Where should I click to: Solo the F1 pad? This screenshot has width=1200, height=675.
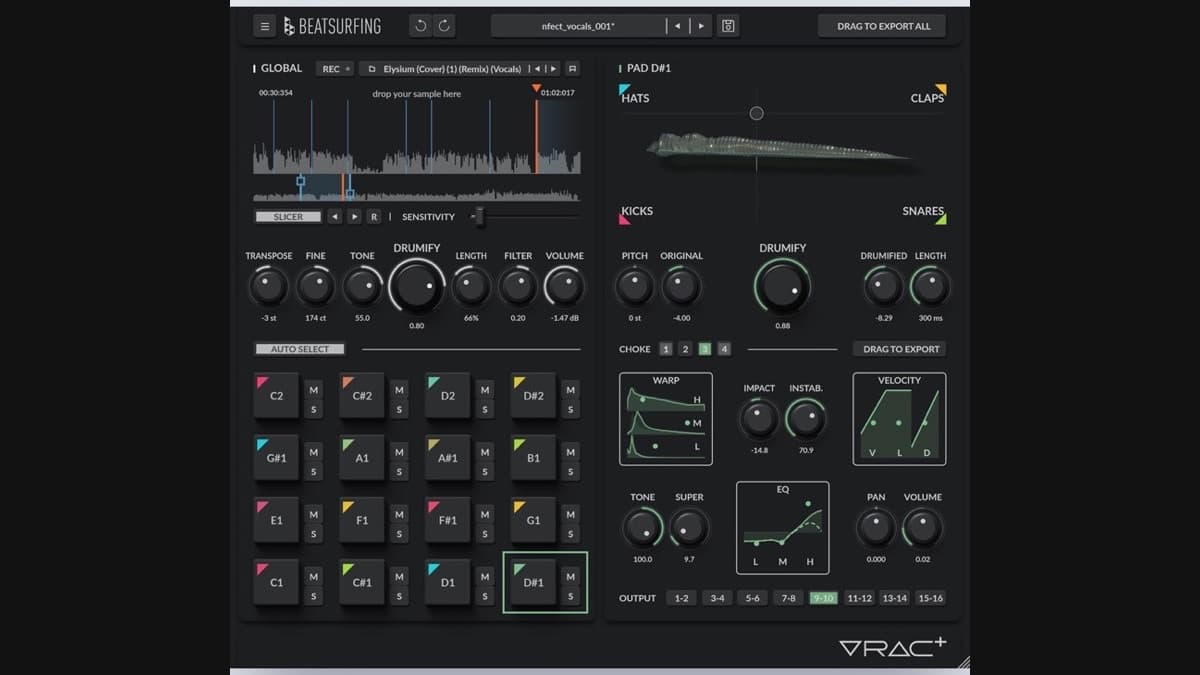399,534
